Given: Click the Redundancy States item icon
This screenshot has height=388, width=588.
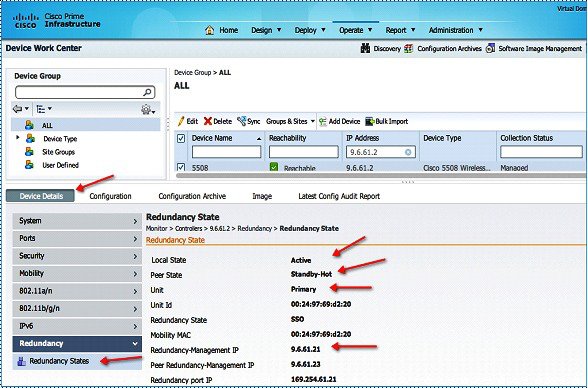Looking at the screenshot, I should point(21,361).
